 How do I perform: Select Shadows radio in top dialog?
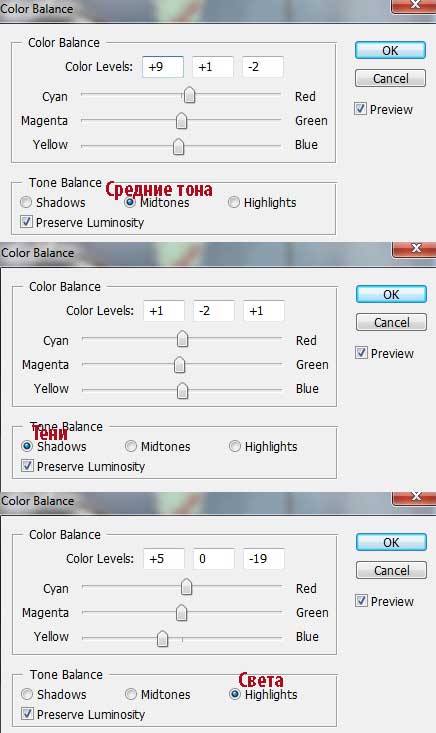click(x=26, y=202)
